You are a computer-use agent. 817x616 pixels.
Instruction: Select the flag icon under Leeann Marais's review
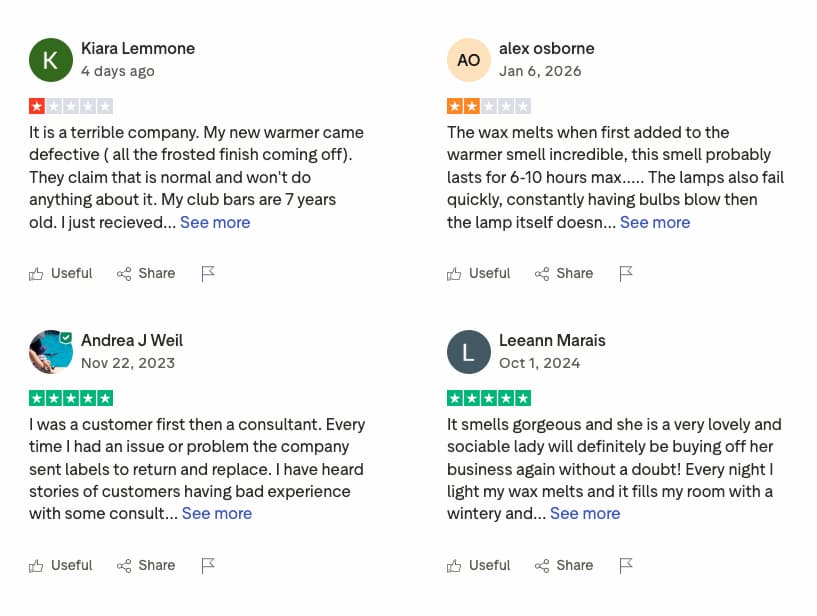point(626,565)
